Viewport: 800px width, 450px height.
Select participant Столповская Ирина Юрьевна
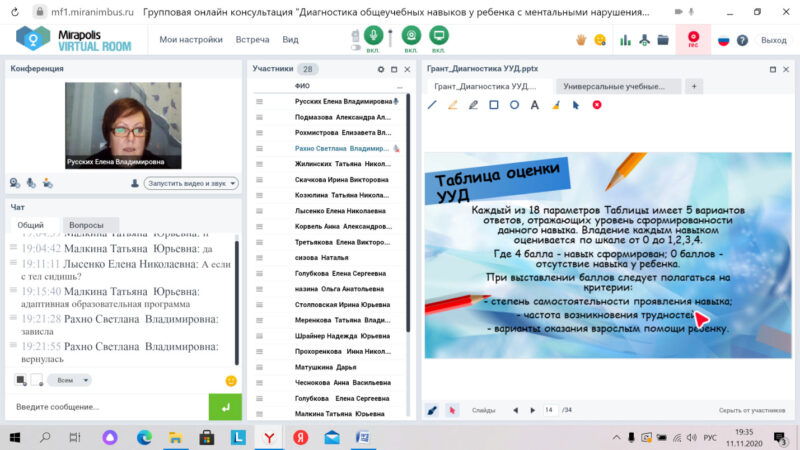click(x=342, y=305)
